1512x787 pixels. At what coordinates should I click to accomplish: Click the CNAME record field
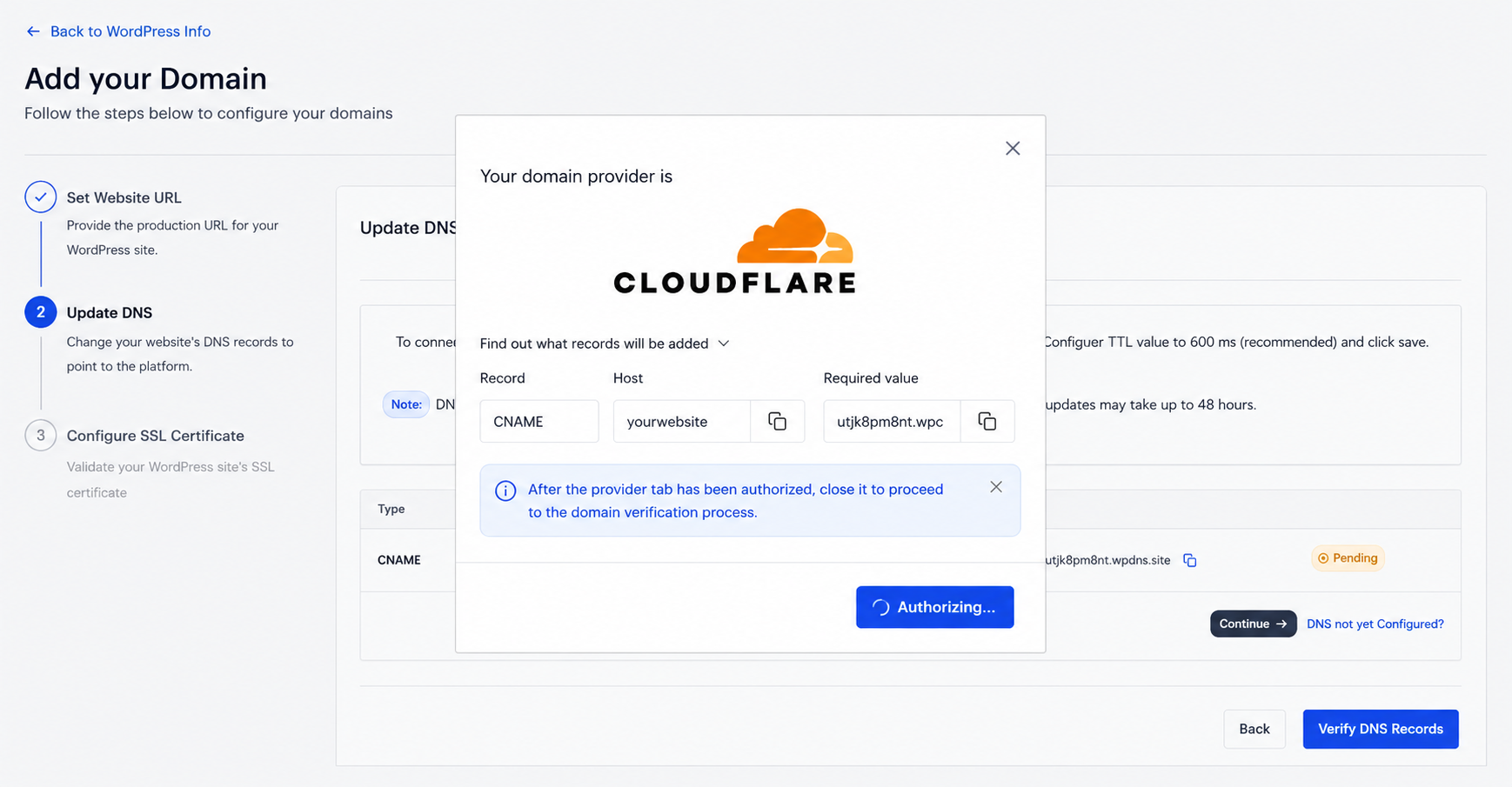click(539, 422)
